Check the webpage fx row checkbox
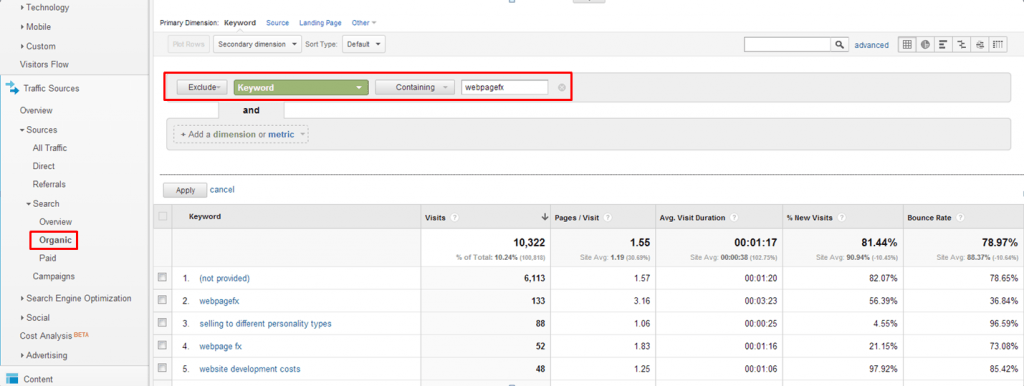 (x=163, y=346)
